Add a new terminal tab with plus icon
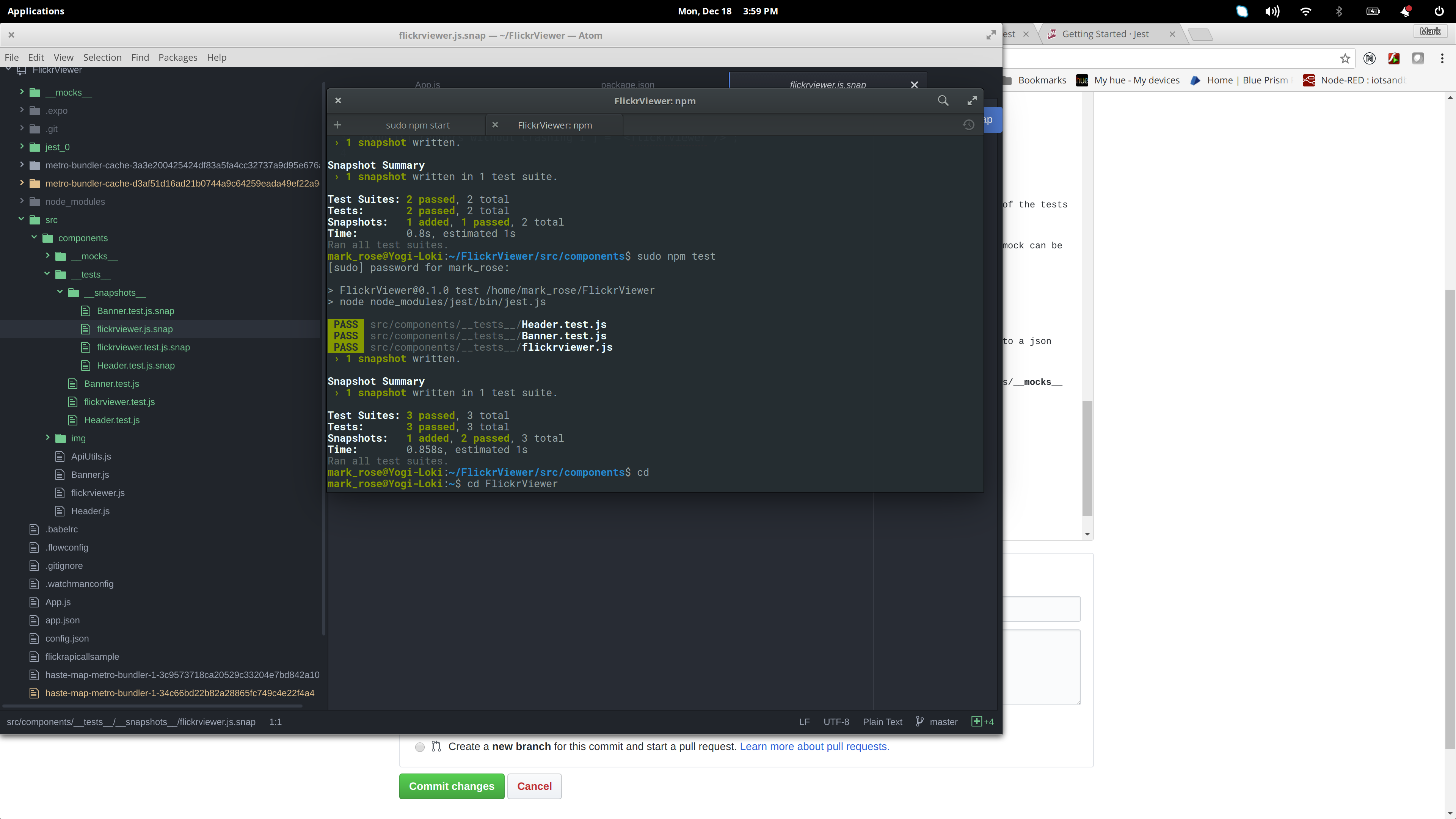 click(337, 124)
